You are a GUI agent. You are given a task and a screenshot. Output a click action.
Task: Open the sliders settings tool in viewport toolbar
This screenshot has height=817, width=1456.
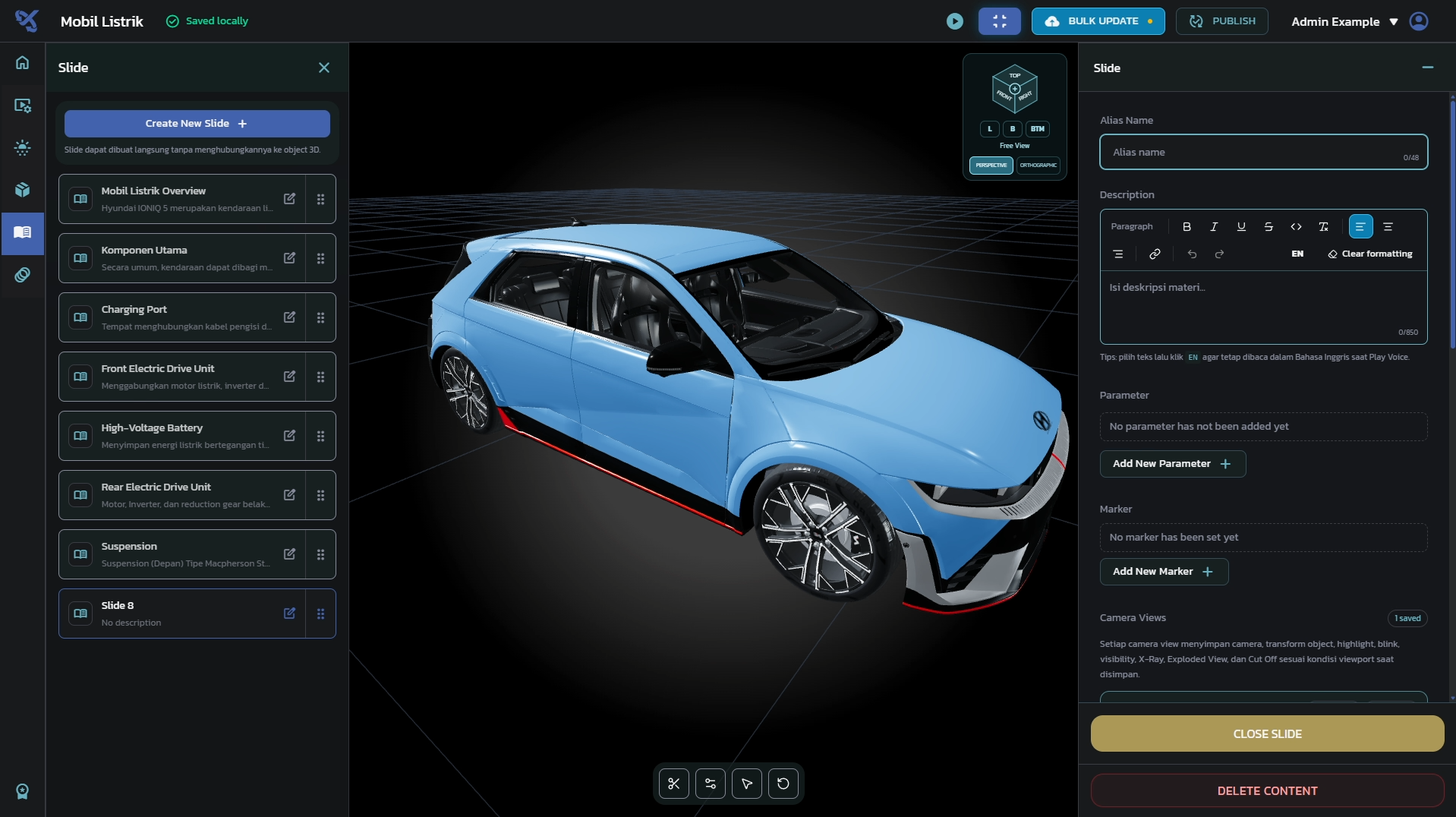(x=711, y=784)
